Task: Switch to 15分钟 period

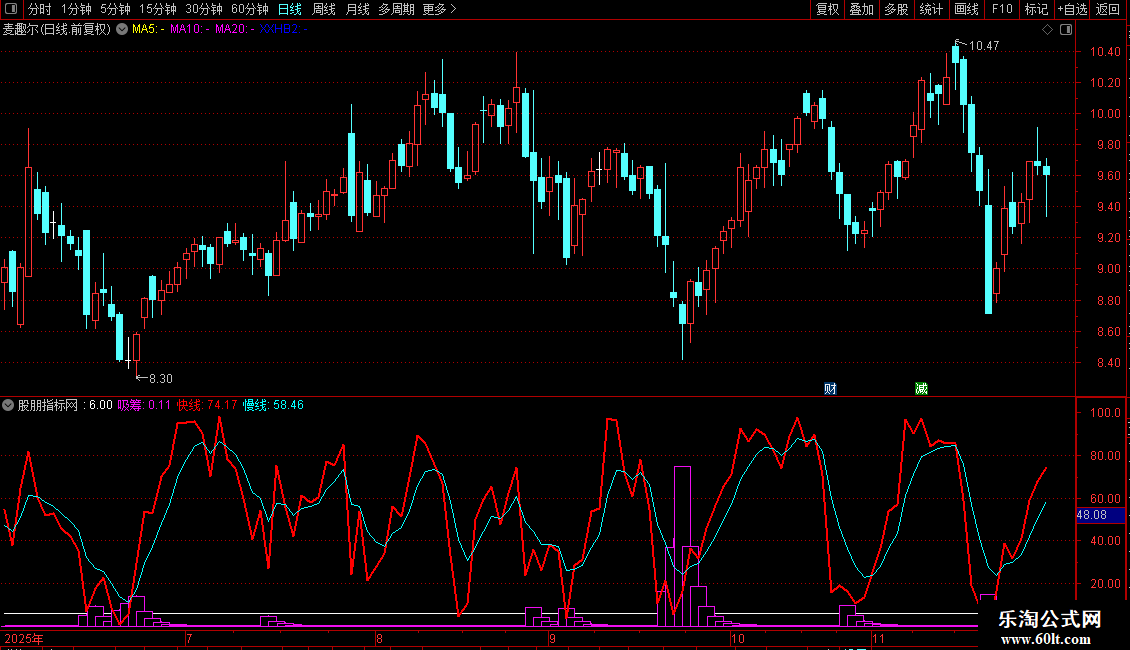Action: click(x=157, y=9)
